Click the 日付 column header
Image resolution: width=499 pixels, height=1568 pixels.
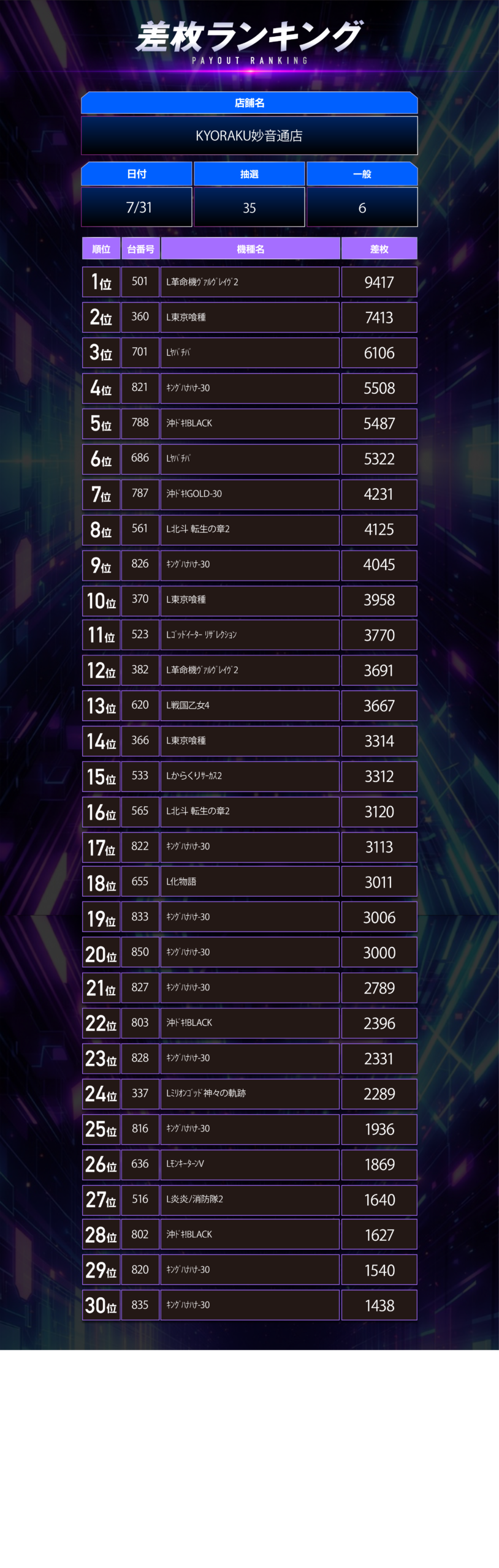(x=137, y=174)
